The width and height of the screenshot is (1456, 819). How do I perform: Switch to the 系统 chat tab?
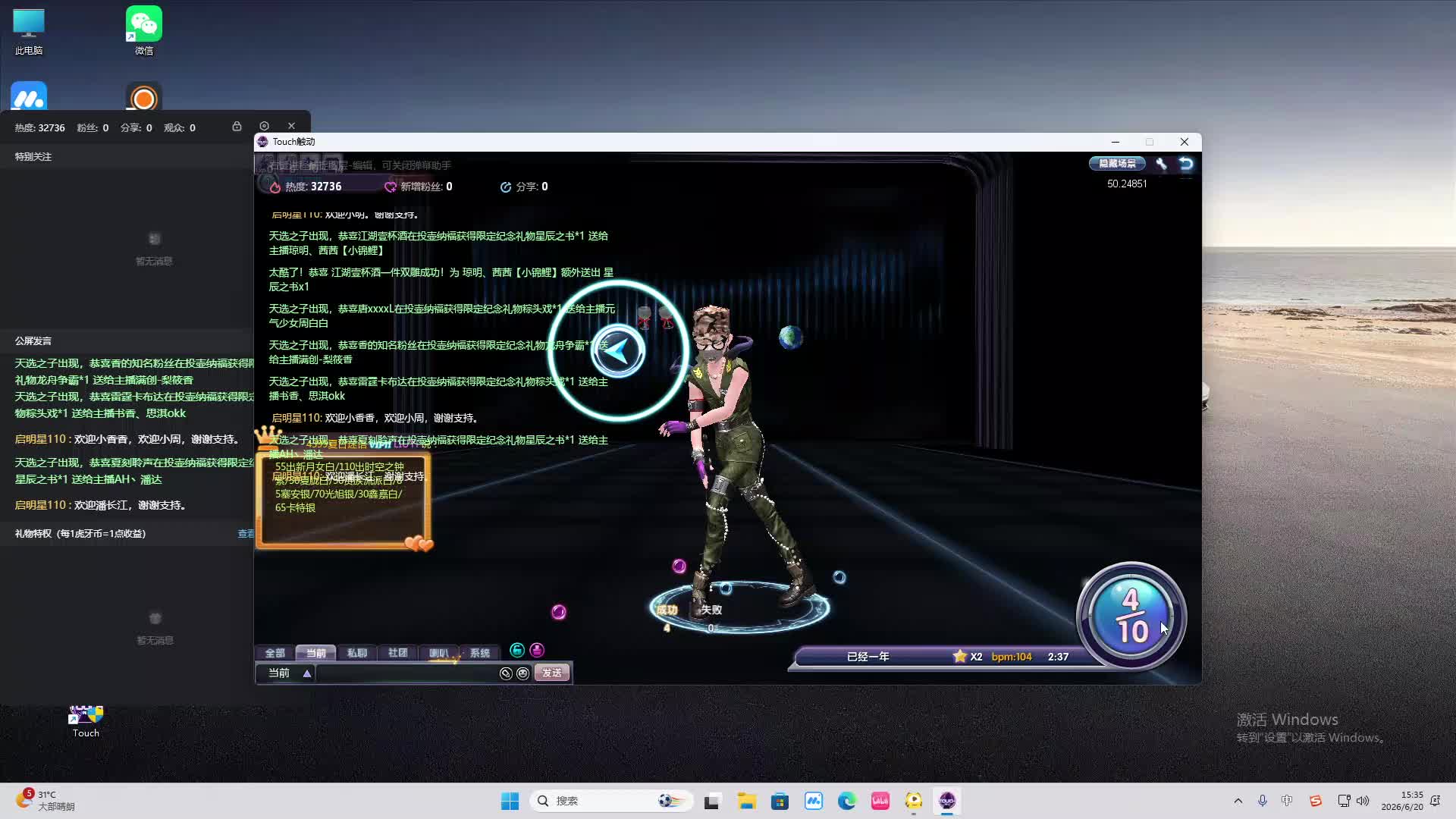pos(479,653)
